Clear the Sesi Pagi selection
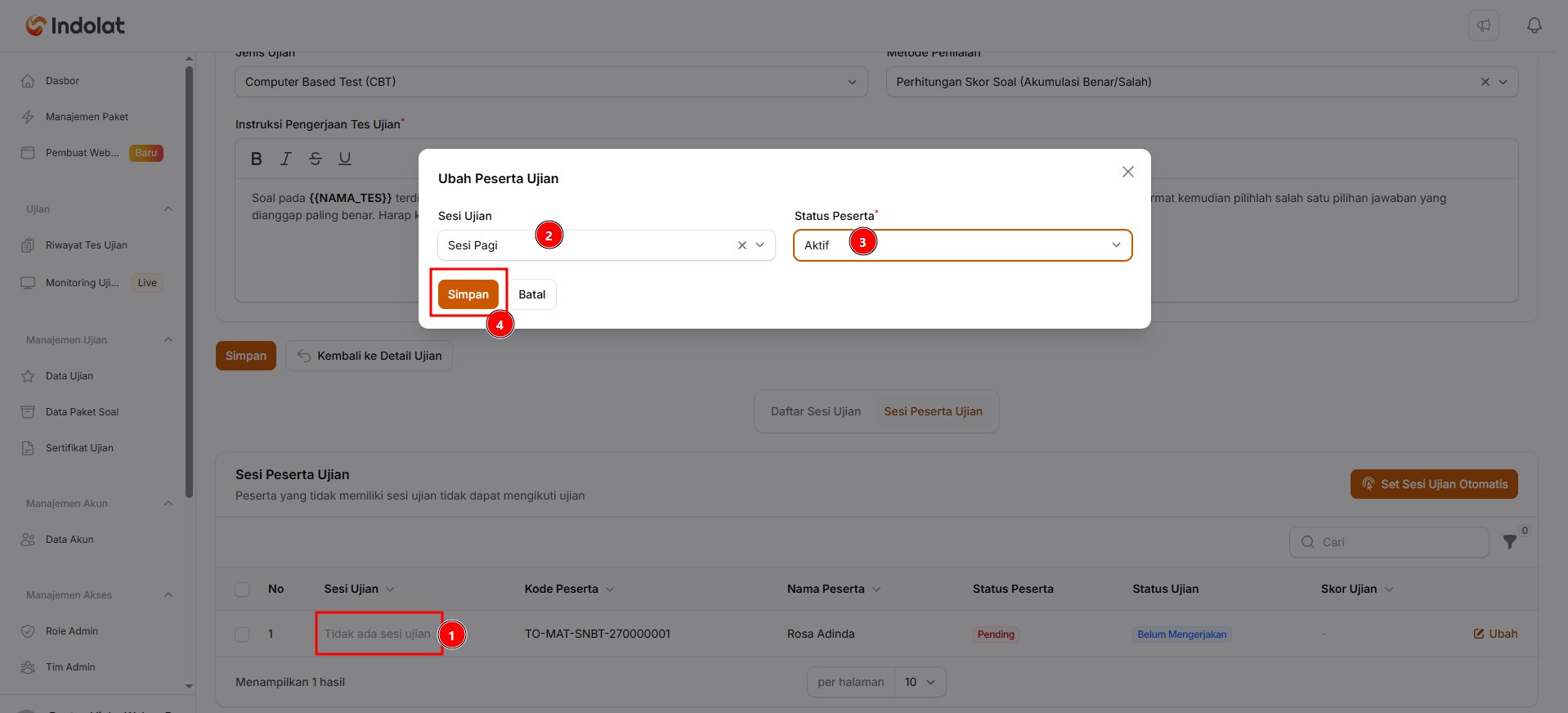This screenshot has height=713, width=1568. point(742,245)
